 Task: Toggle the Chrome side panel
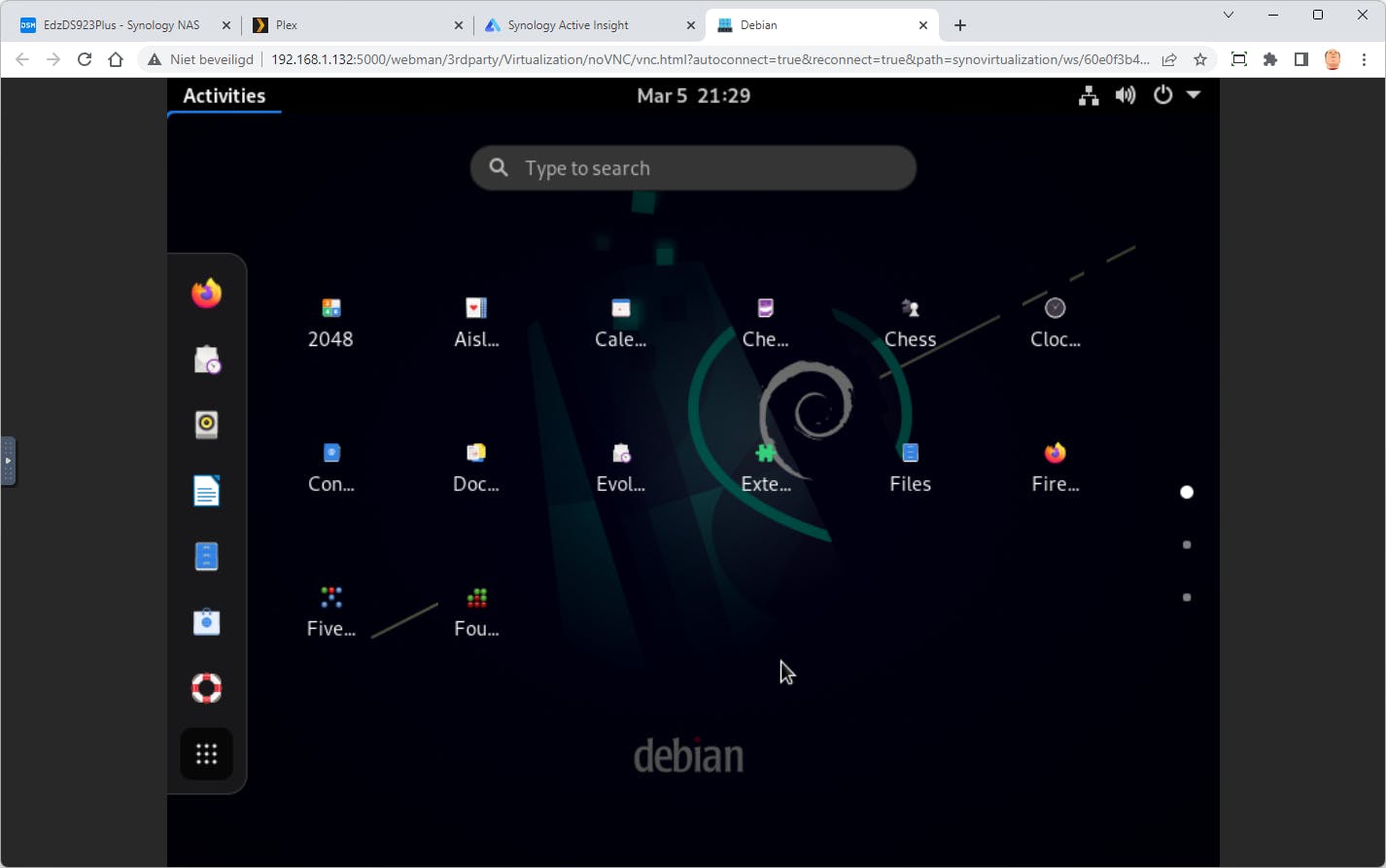point(1301,59)
